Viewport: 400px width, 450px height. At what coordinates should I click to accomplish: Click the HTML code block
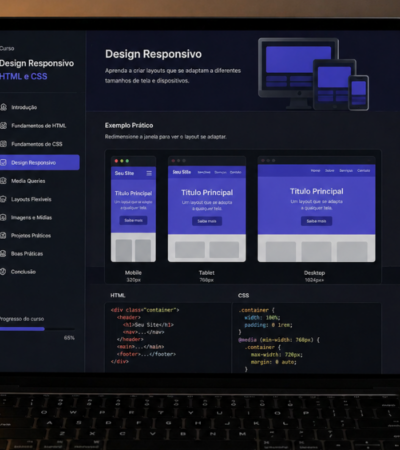pos(168,337)
